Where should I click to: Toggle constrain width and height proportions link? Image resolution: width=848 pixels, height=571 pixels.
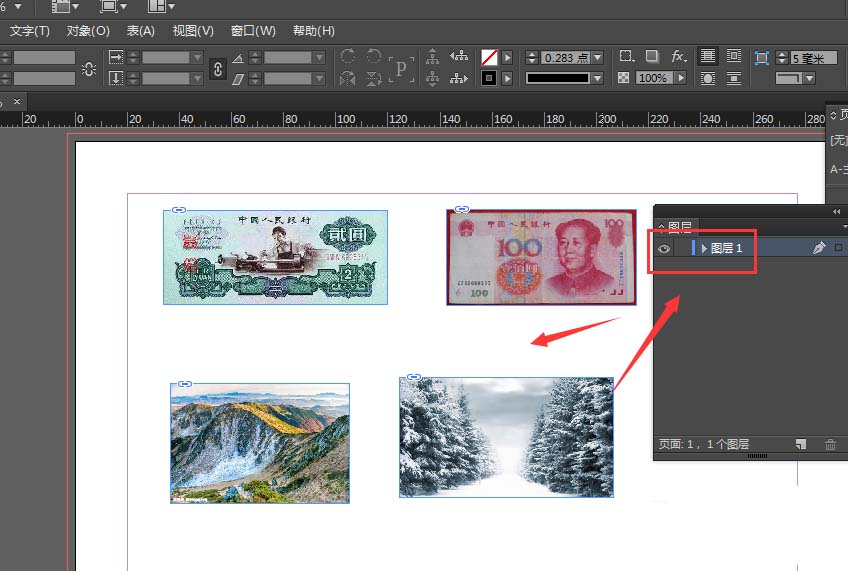89,69
